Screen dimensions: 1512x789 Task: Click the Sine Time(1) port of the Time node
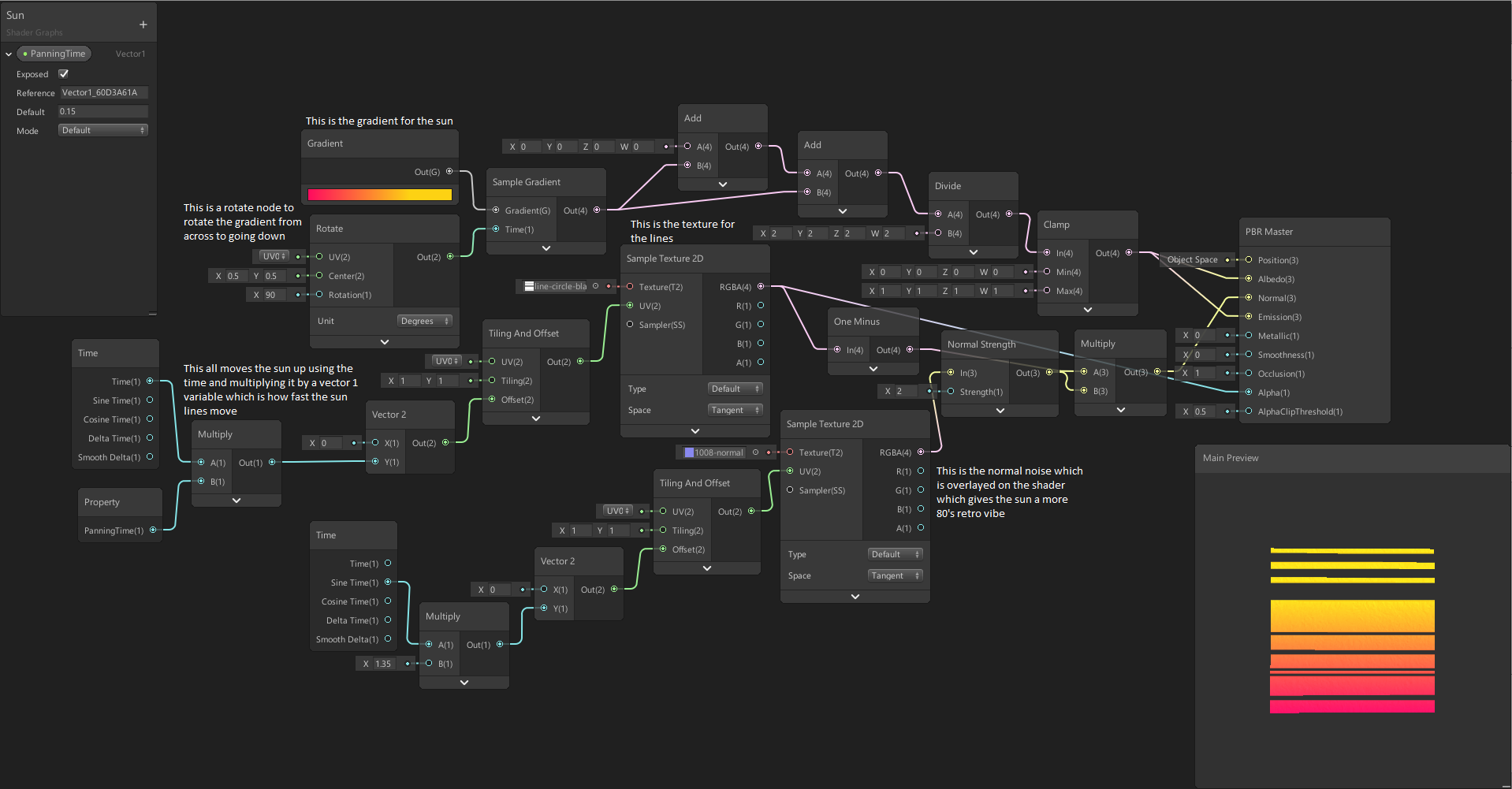(149, 400)
